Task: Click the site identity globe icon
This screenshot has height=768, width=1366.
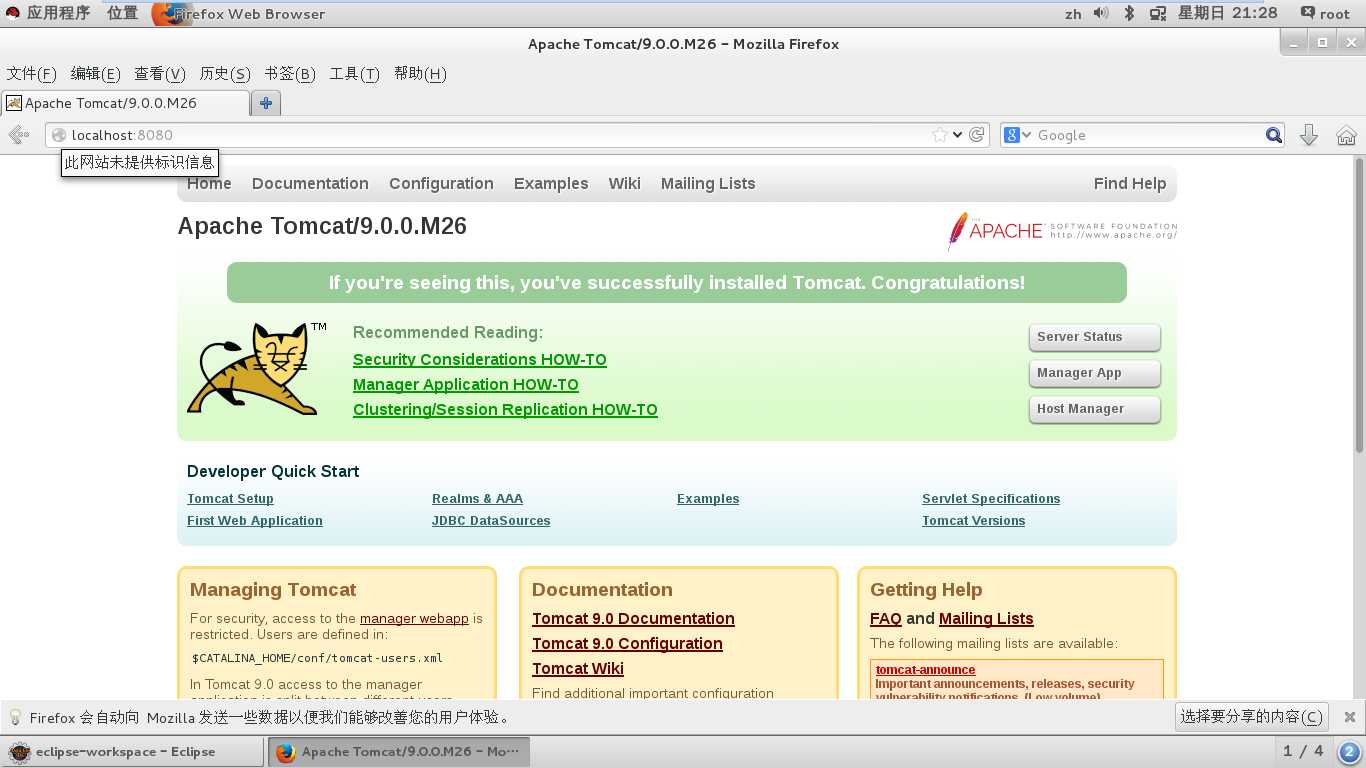Action: [x=59, y=135]
